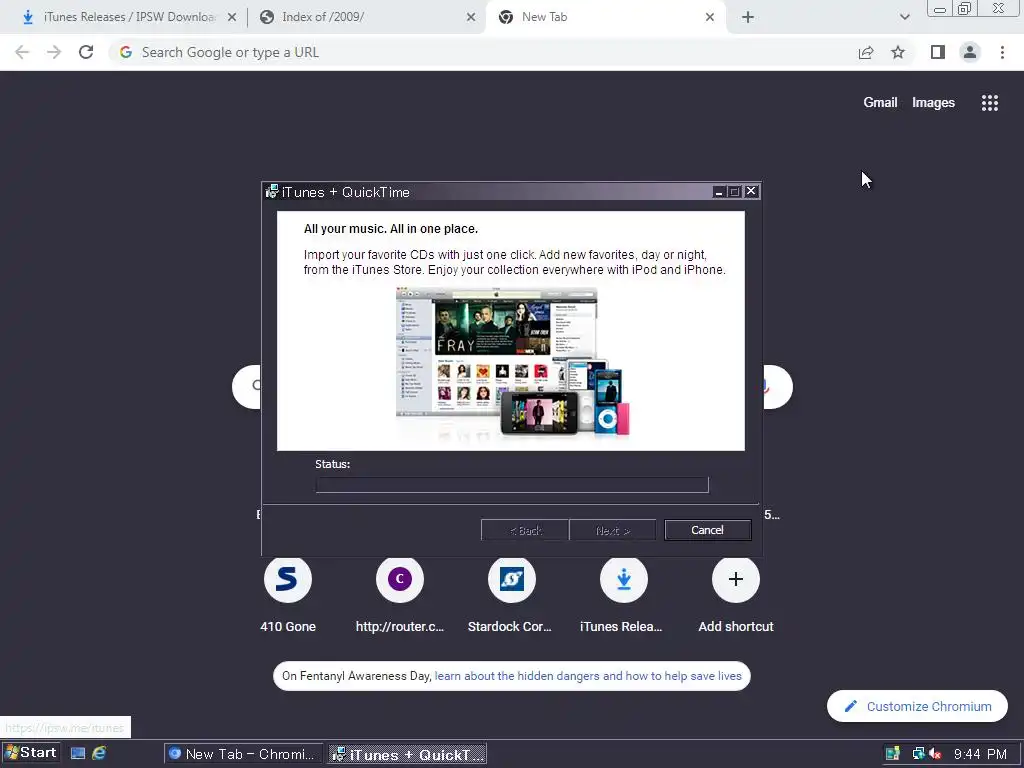Open the 410 Gone shortcut

coord(288,594)
